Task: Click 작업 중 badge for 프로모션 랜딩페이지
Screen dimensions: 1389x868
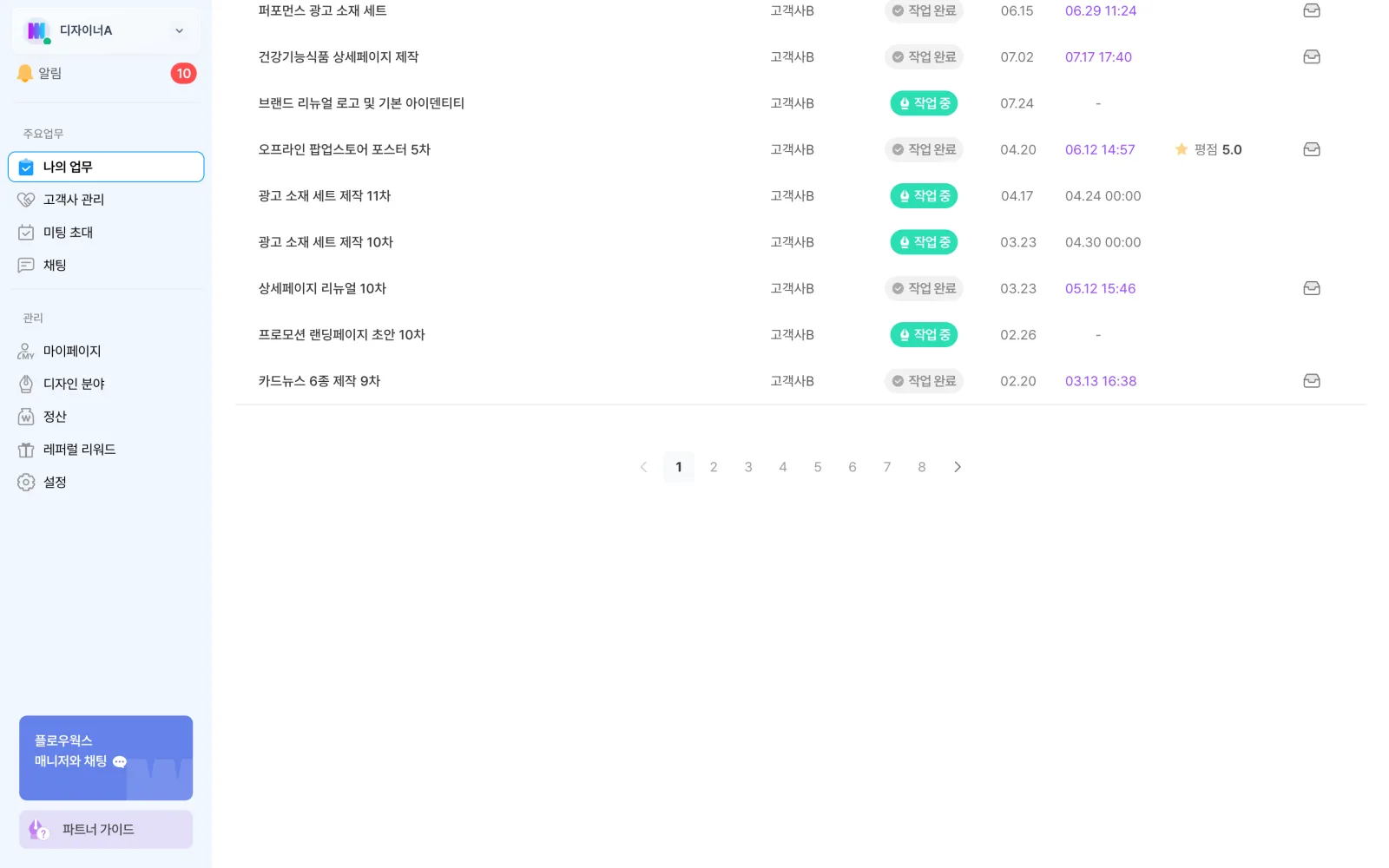Action: coord(924,335)
